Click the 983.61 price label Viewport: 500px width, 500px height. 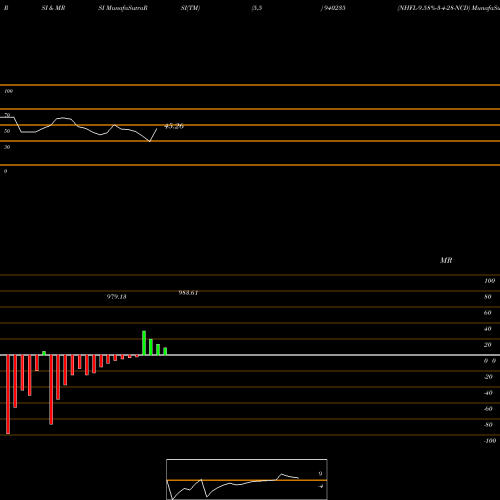[x=188, y=293]
